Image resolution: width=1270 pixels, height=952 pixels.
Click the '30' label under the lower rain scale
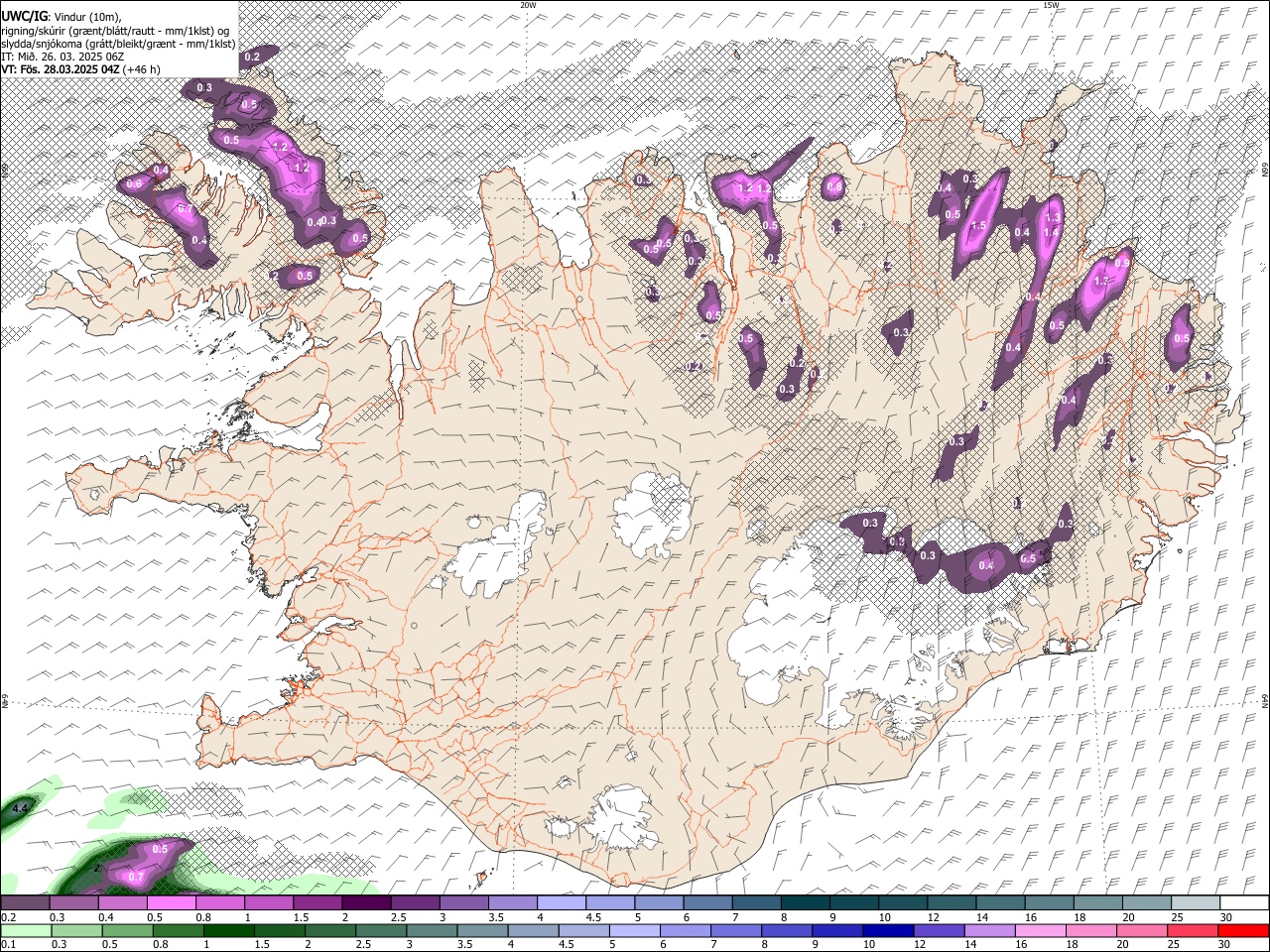(1226, 944)
